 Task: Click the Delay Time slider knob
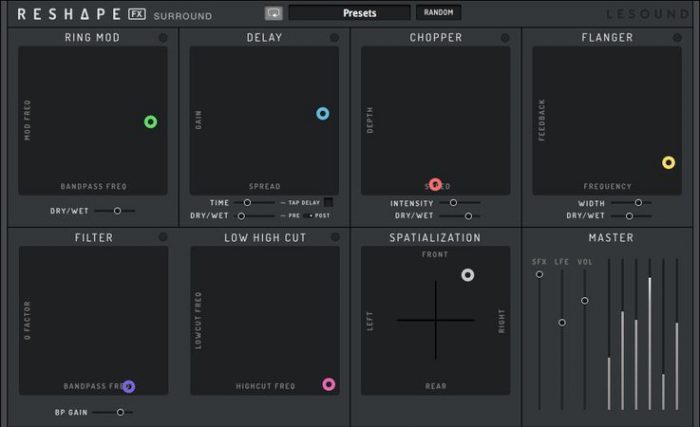click(247, 202)
